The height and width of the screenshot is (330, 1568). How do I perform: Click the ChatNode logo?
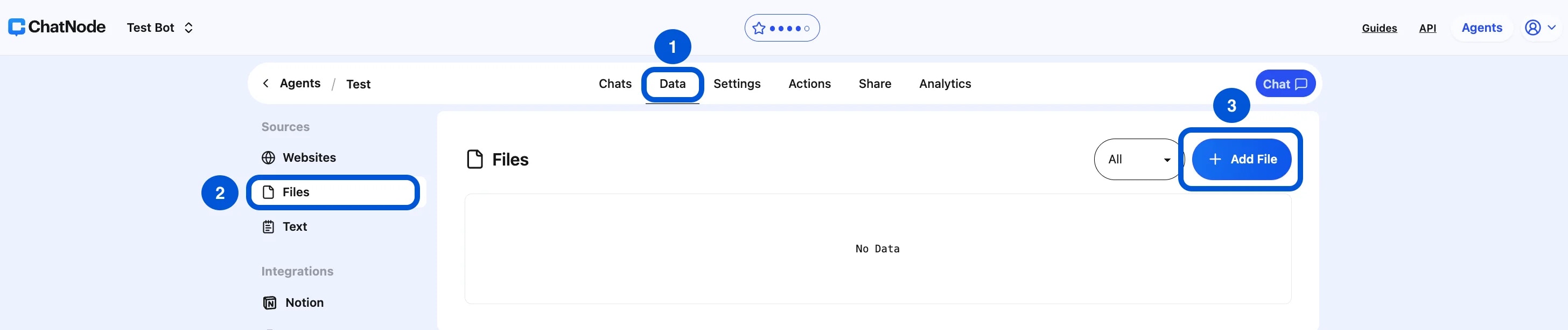pos(57,27)
